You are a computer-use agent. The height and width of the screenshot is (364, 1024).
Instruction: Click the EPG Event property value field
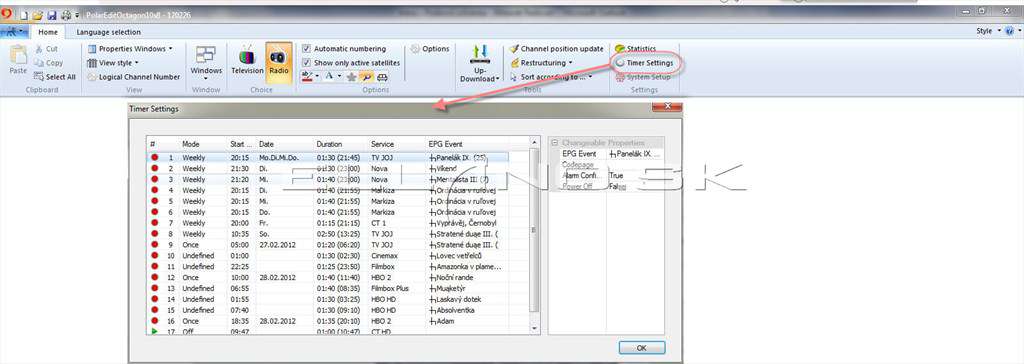tap(635, 154)
